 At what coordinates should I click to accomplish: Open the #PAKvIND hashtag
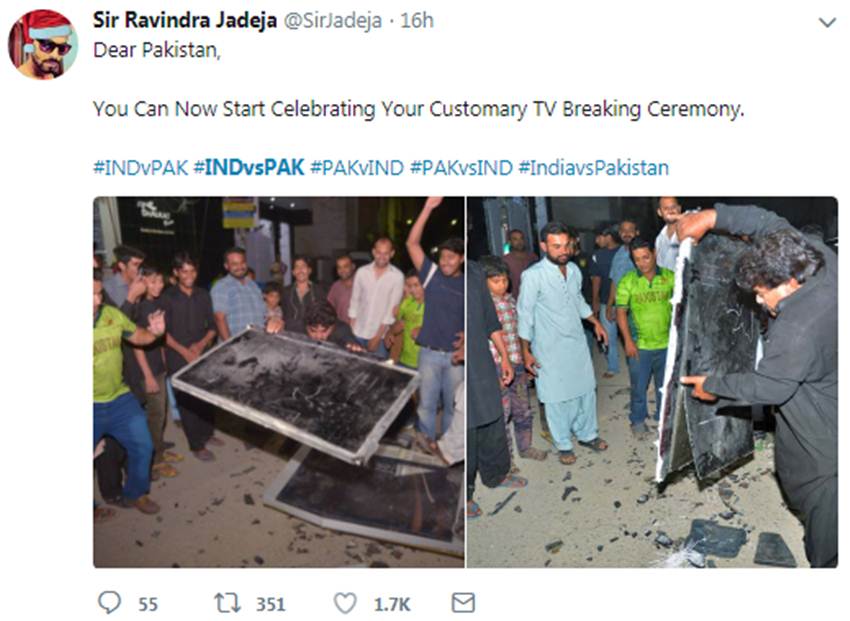(357, 167)
